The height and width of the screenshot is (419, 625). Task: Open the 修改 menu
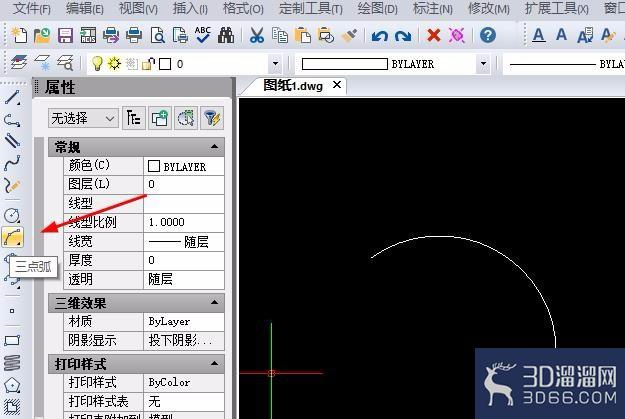pos(489,8)
